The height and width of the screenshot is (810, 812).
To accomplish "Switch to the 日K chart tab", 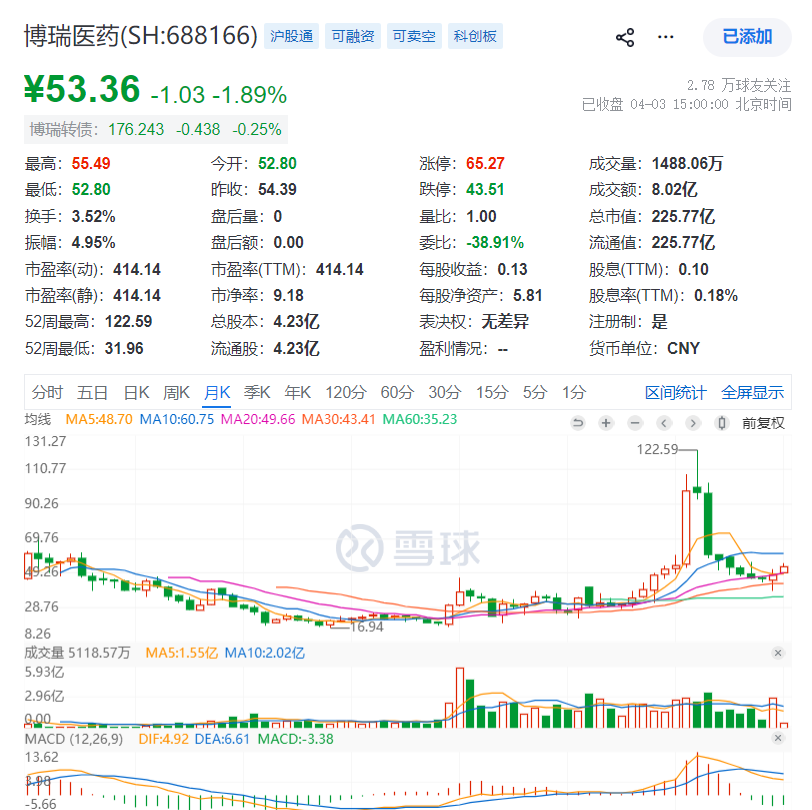I will (x=136, y=392).
